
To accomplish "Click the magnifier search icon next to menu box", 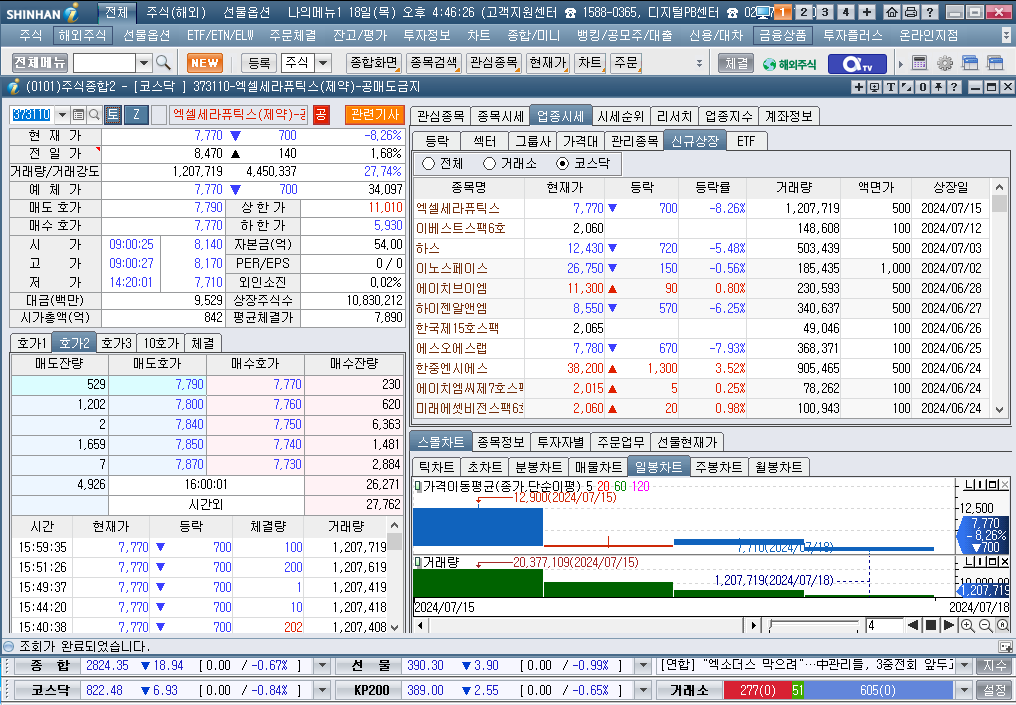I will 163,63.
